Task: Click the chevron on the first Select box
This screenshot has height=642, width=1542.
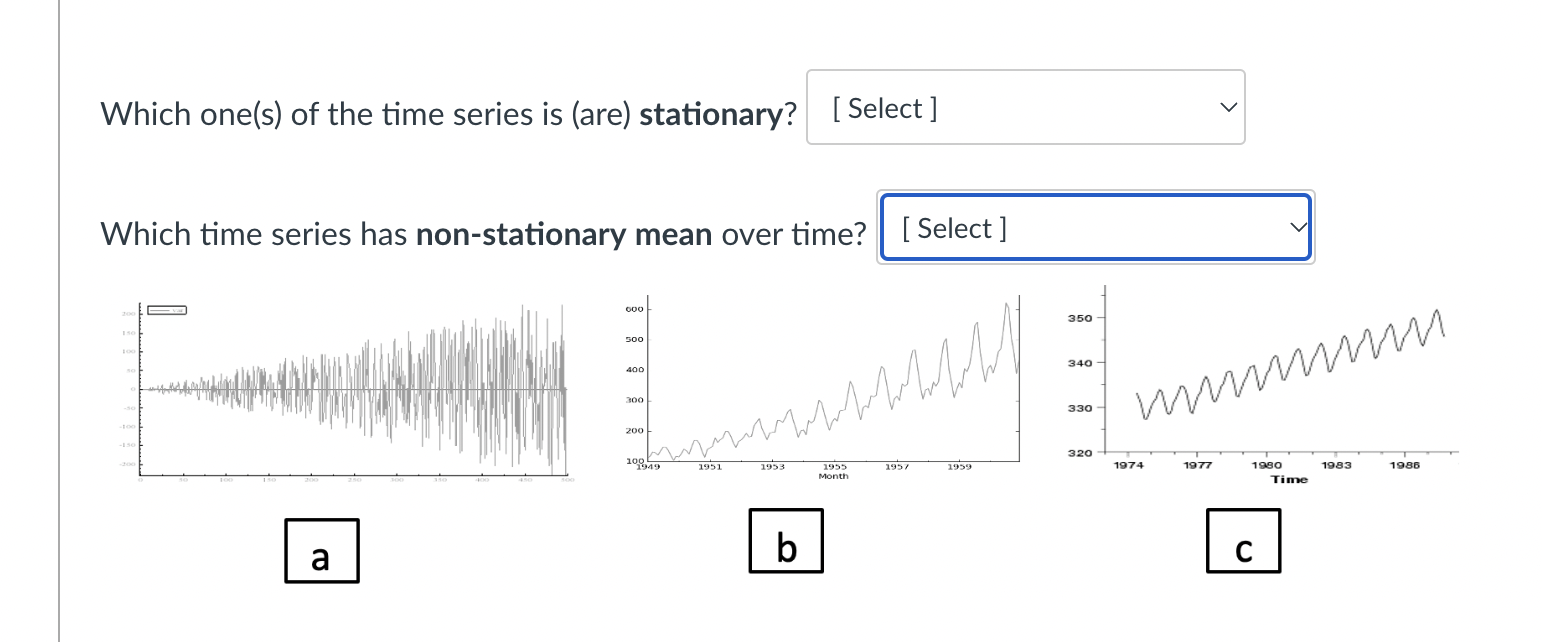Action: [x=1228, y=107]
